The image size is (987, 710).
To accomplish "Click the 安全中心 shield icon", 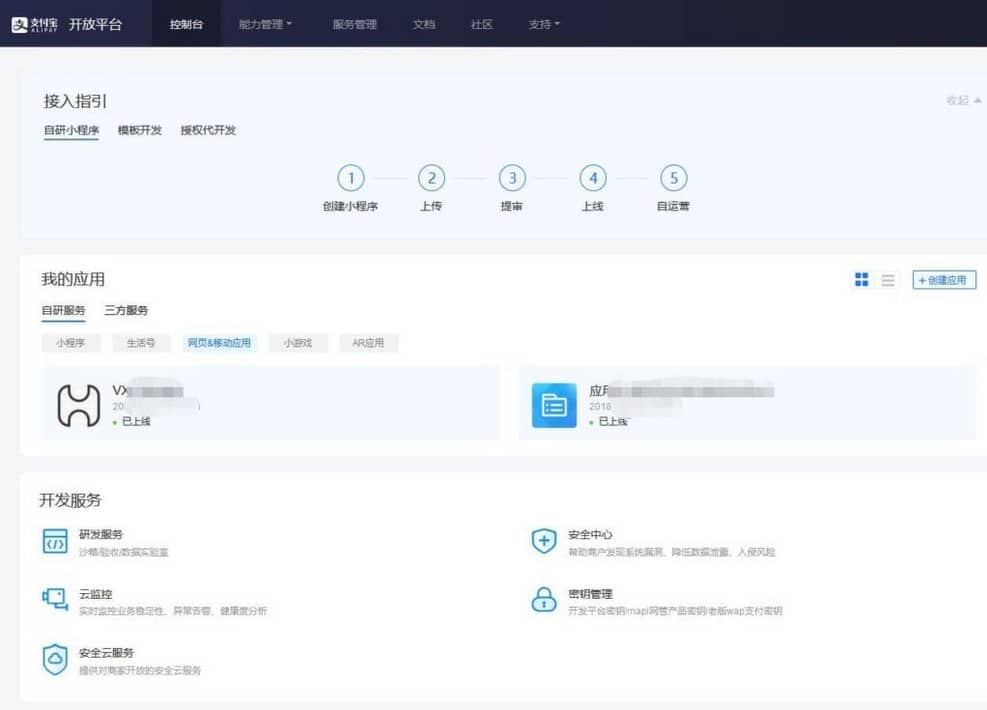I will (543, 542).
